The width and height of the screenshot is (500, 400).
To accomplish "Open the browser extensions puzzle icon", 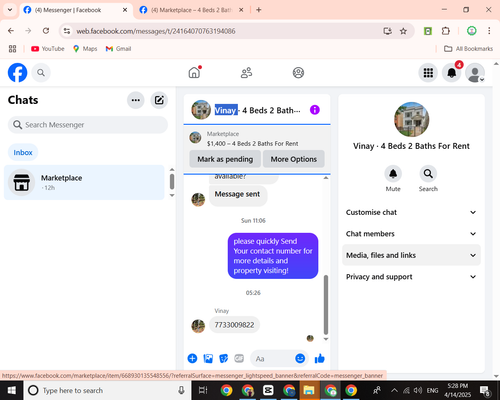I will (x=446, y=31).
